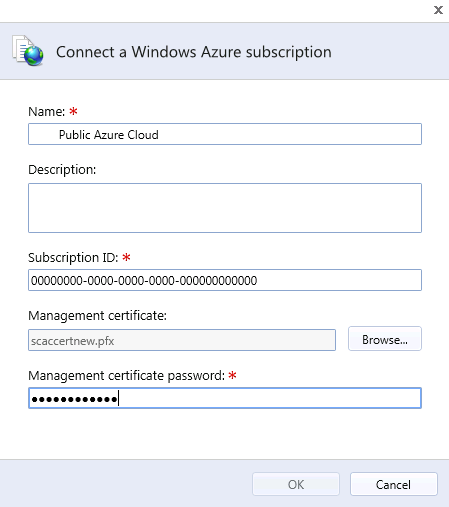Select the Subscription ID input field
The height and width of the screenshot is (507, 449).
coord(225,280)
